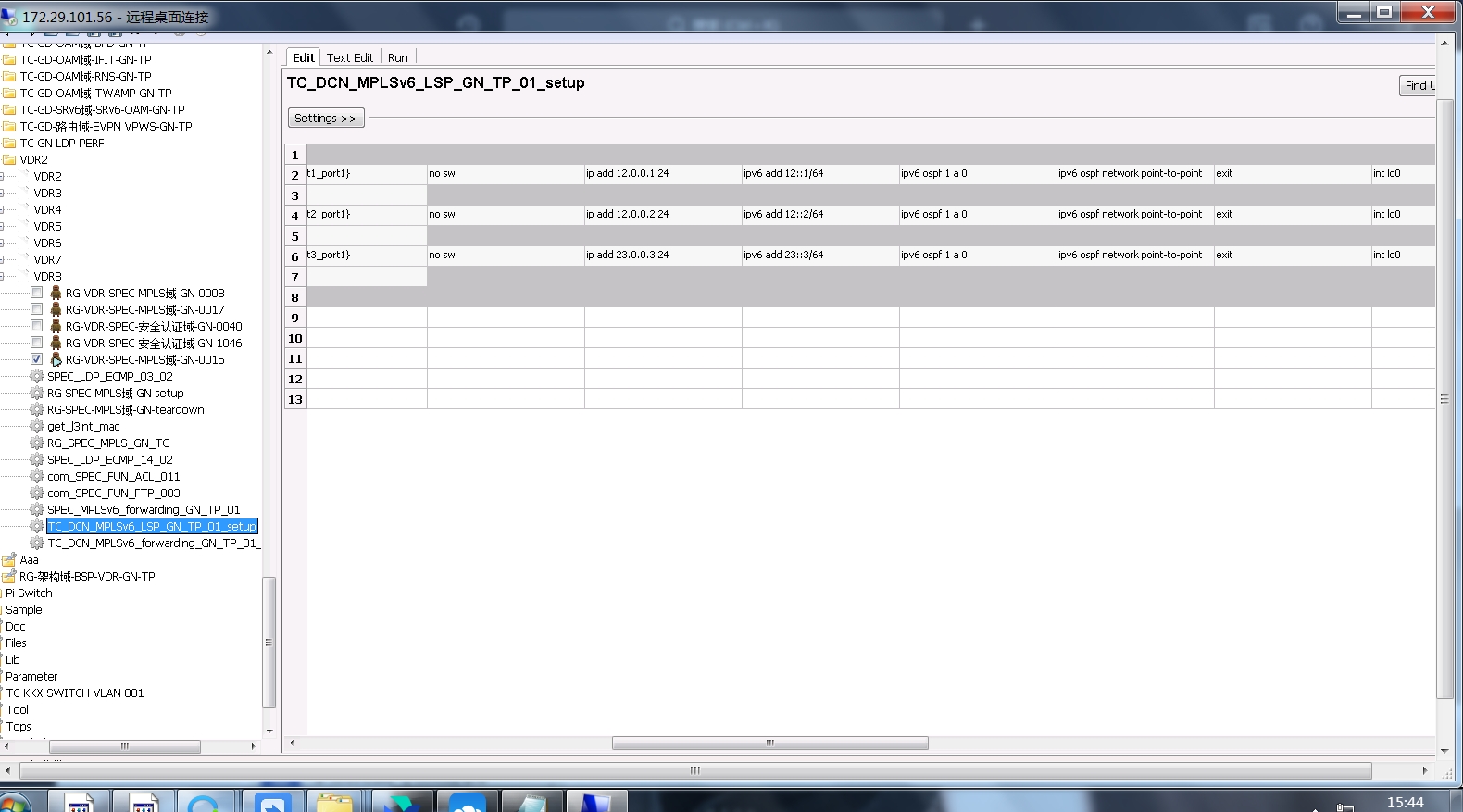
Task: Click the robot icon beside RG-VDR-SPEC-安全认证域-GN-0040
Action: (56, 326)
